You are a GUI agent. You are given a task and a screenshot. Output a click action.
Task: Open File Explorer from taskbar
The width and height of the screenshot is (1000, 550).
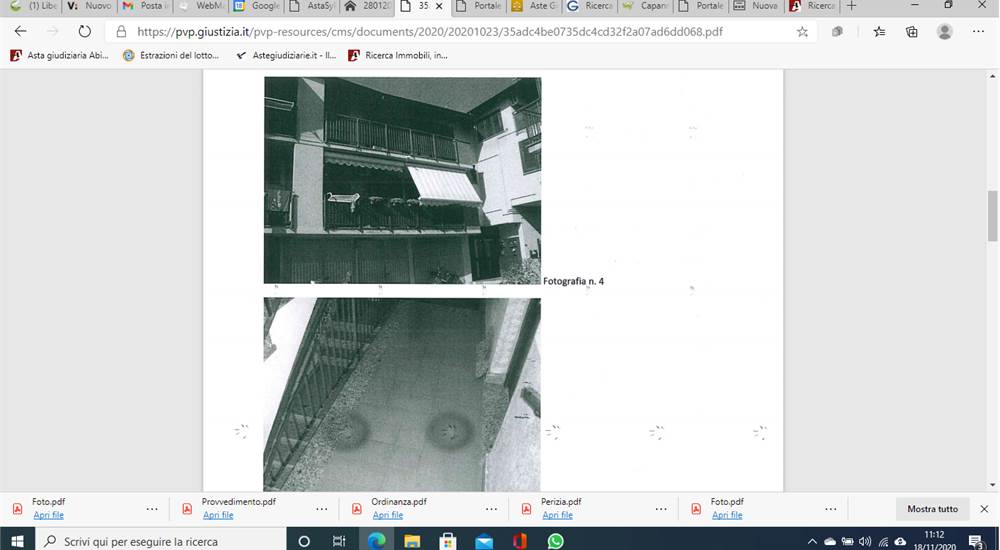point(411,541)
